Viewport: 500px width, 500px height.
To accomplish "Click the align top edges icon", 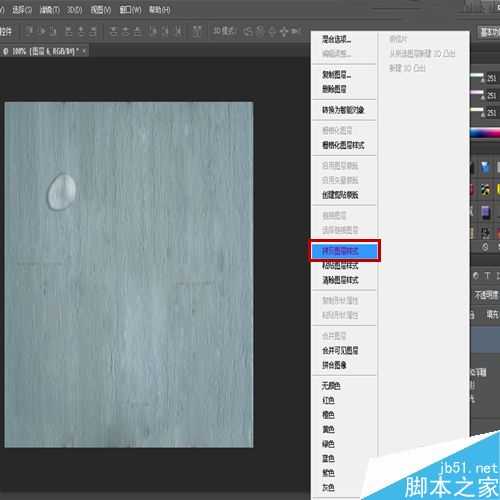I will 30,32.
